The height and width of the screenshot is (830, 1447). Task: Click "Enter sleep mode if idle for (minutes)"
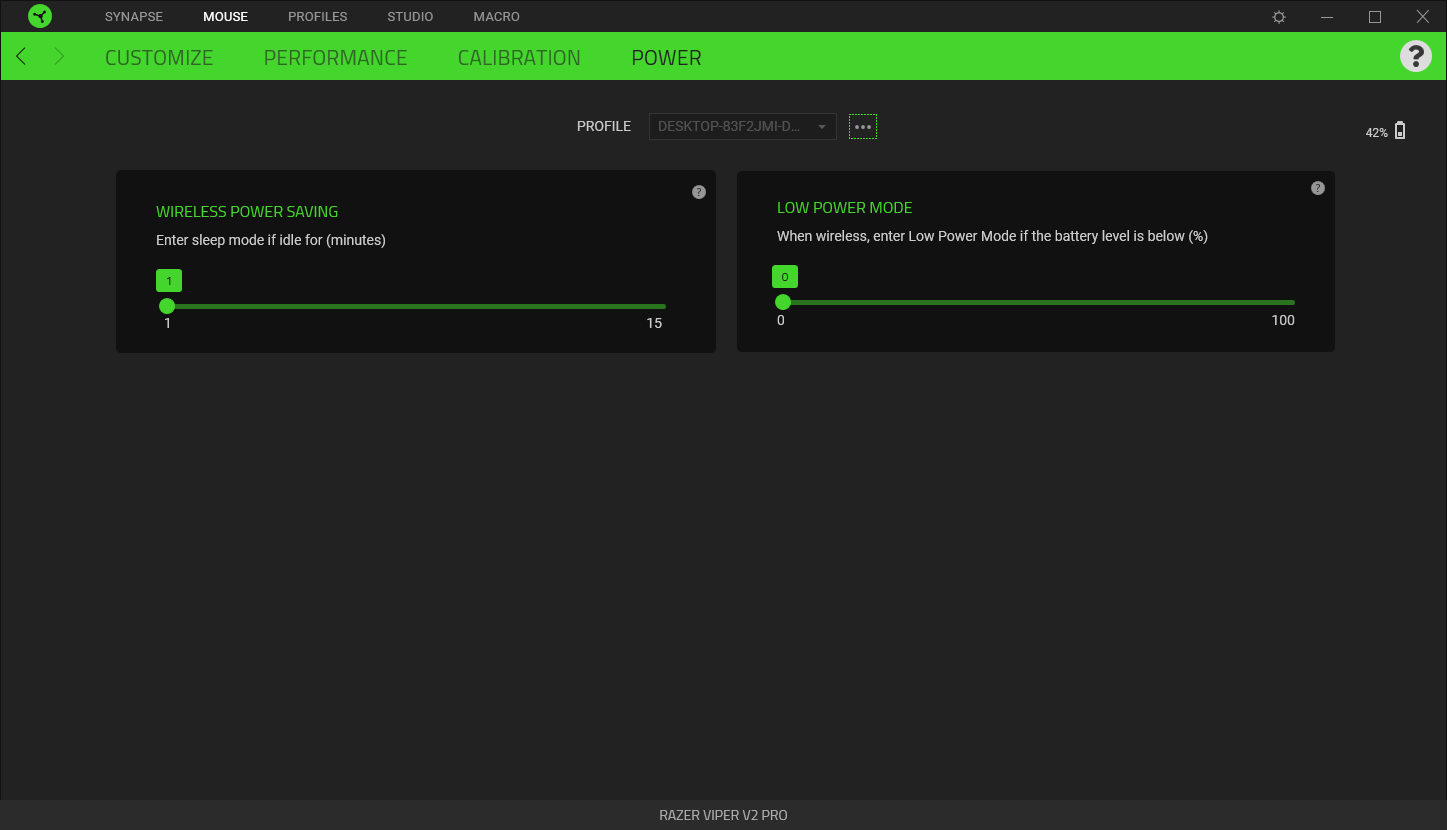pos(271,240)
